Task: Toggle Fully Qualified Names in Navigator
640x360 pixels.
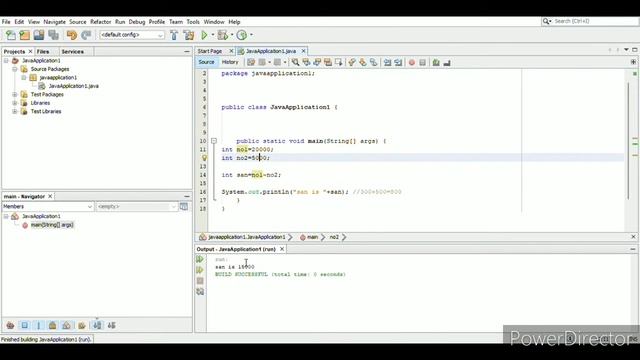Action: point(82,325)
